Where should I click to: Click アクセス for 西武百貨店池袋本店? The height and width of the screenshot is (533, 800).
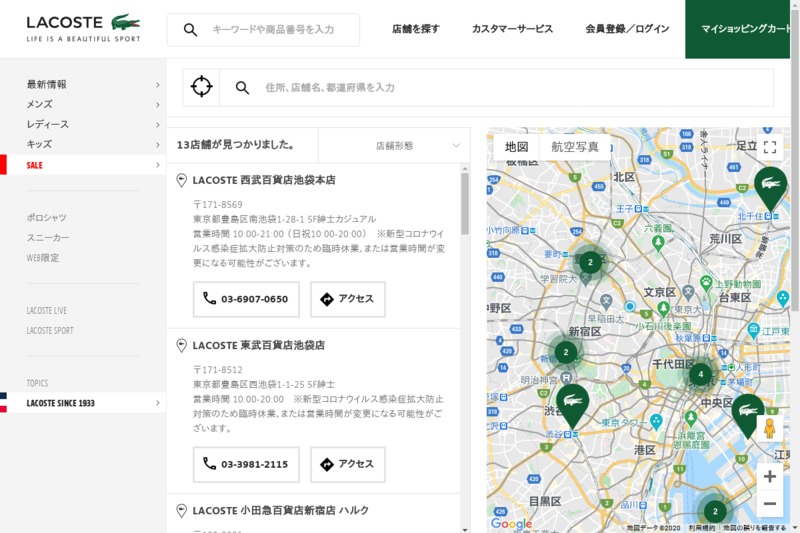(x=348, y=299)
